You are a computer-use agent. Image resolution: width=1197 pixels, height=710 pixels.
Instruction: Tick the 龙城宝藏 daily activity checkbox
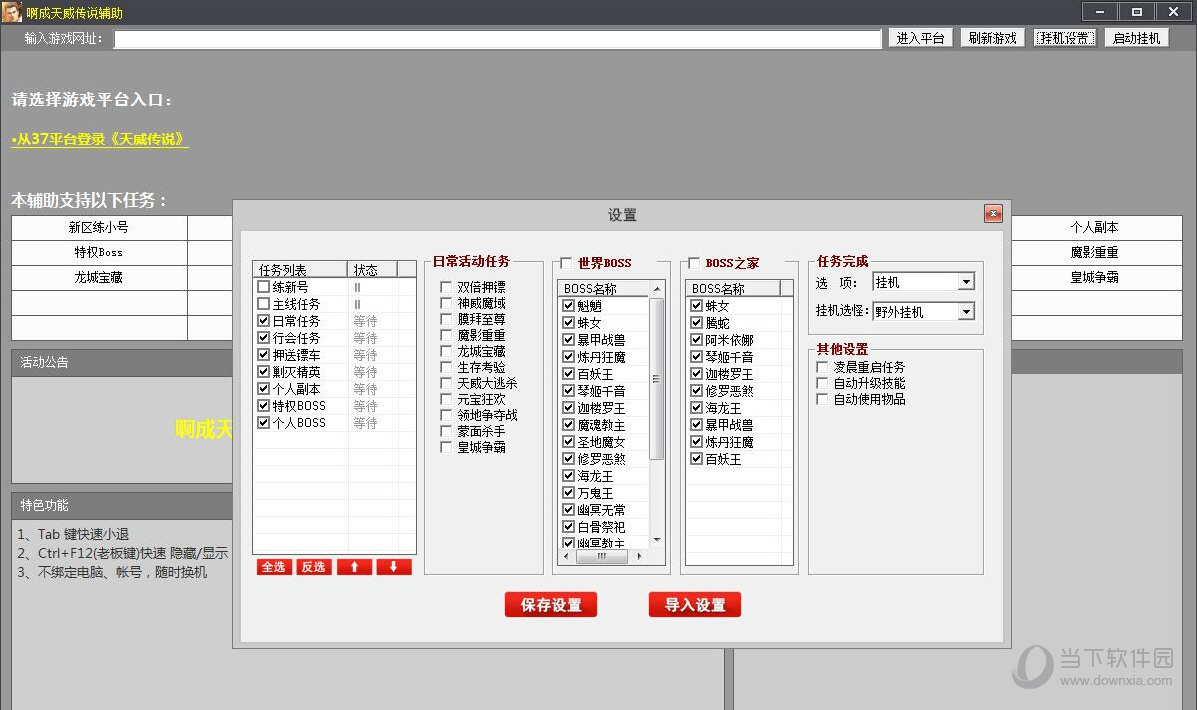click(446, 351)
